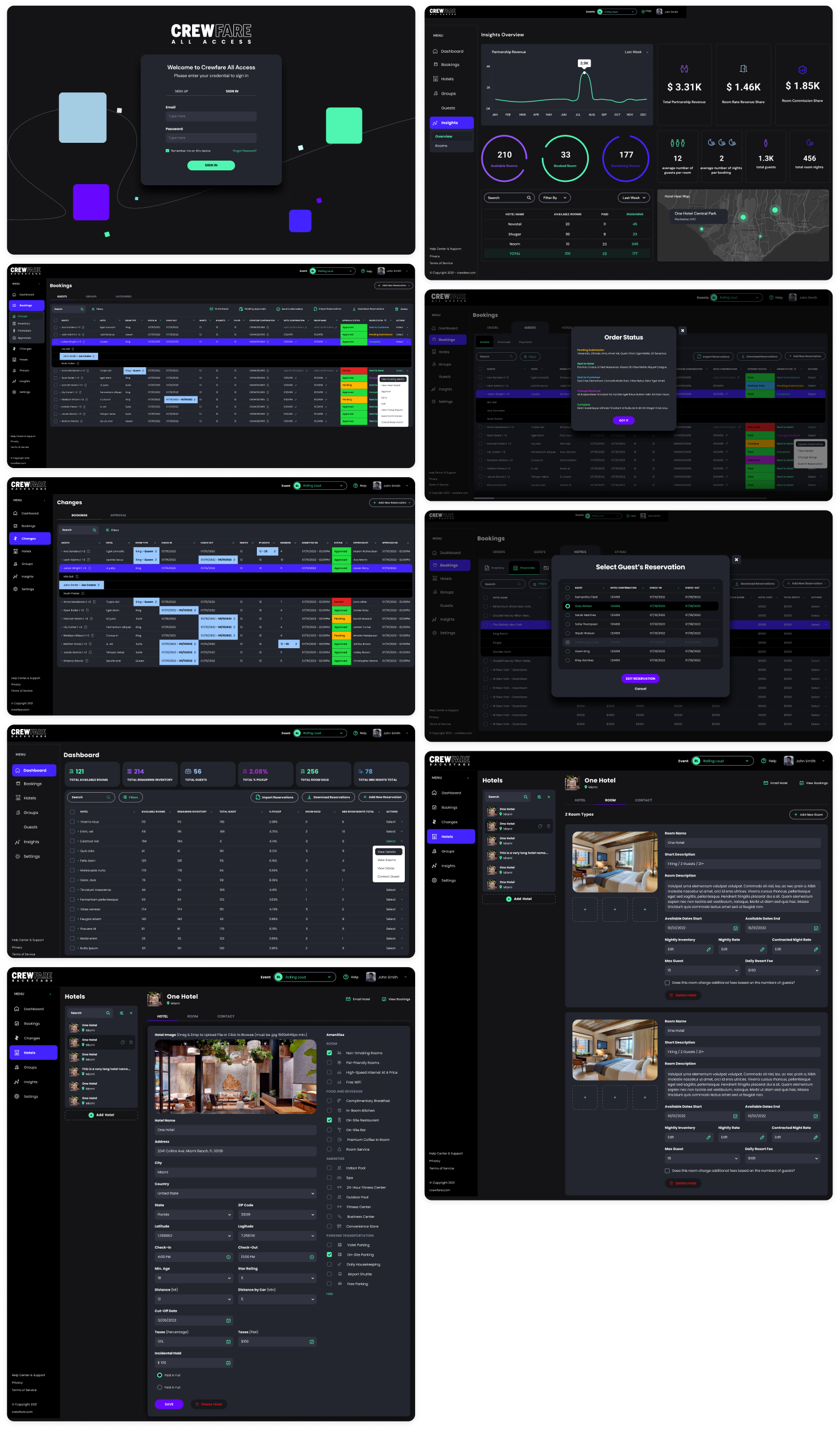840x1430 pixels.
Task: Open the Rooms submenu under Insights
Action: (441, 146)
